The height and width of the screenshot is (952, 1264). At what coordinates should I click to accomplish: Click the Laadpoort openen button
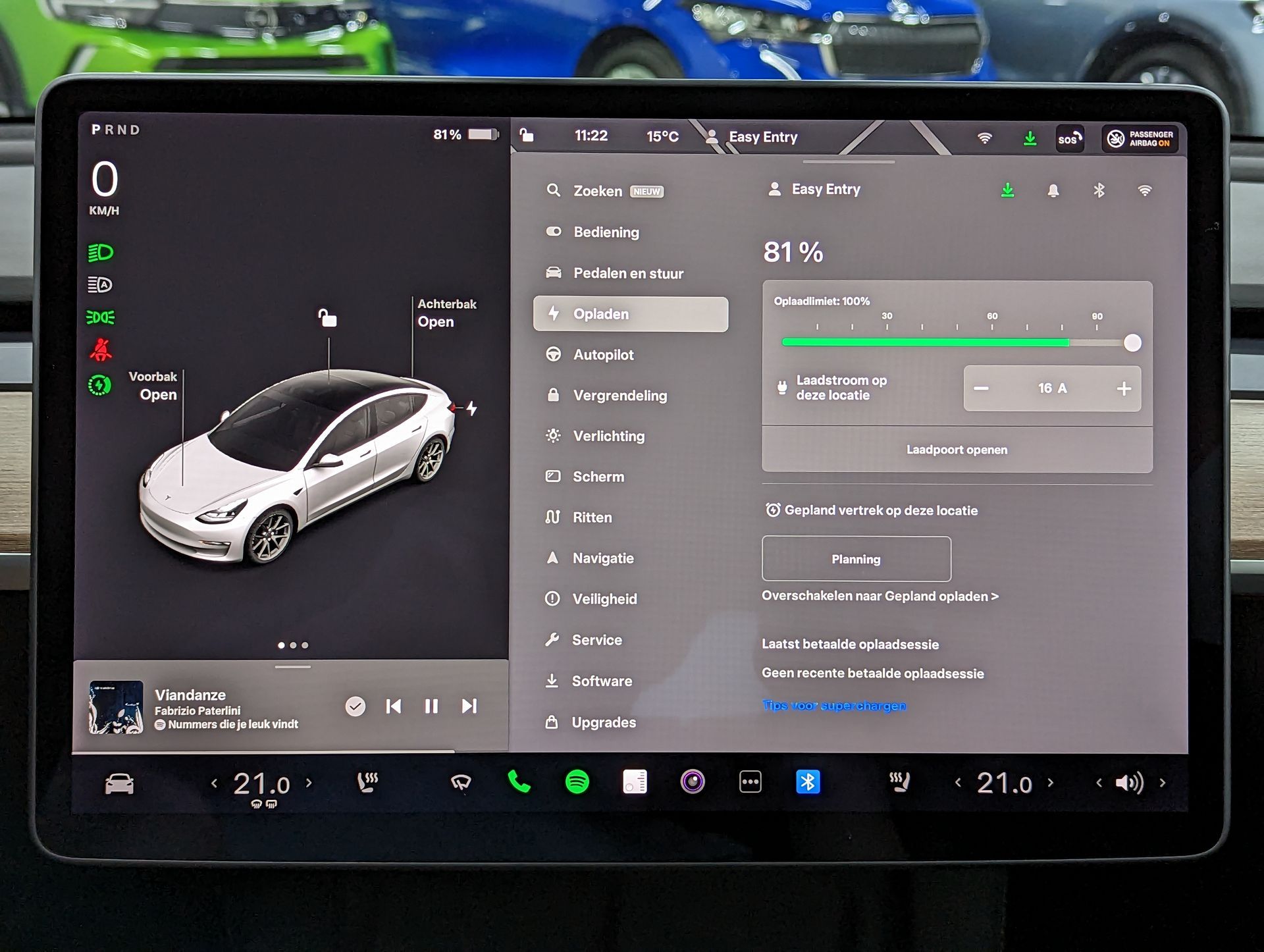(x=957, y=450)
